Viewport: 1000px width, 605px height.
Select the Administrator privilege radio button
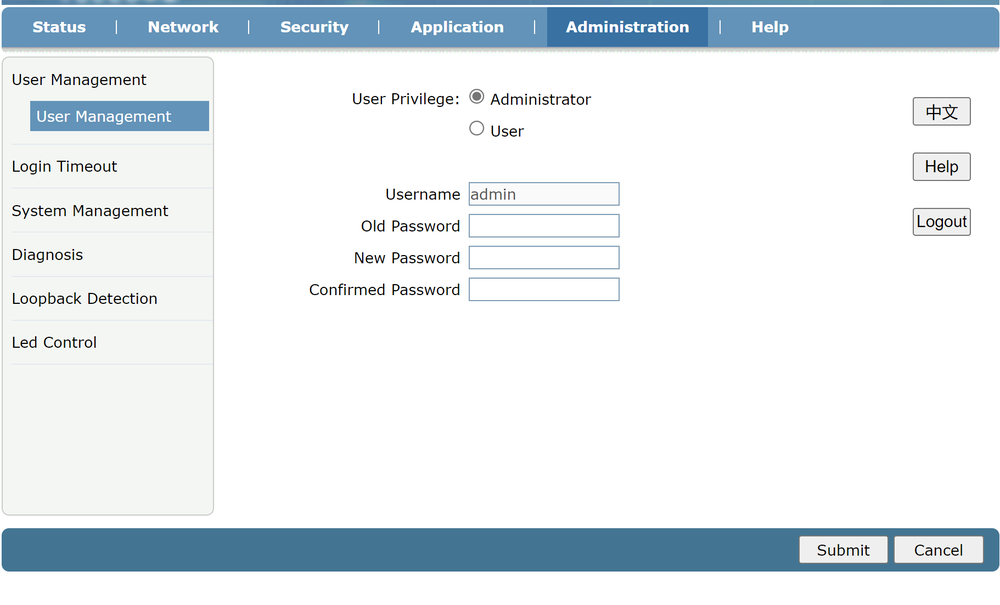click(477, 97)
